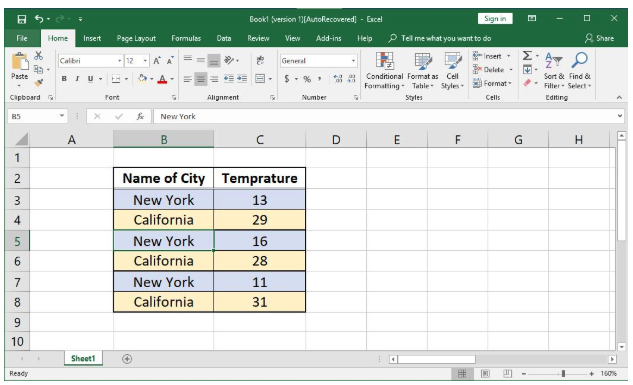The image size is (633, 385).
Task: Switch to Page Layout view icon
Action: [x=485, y=374]
